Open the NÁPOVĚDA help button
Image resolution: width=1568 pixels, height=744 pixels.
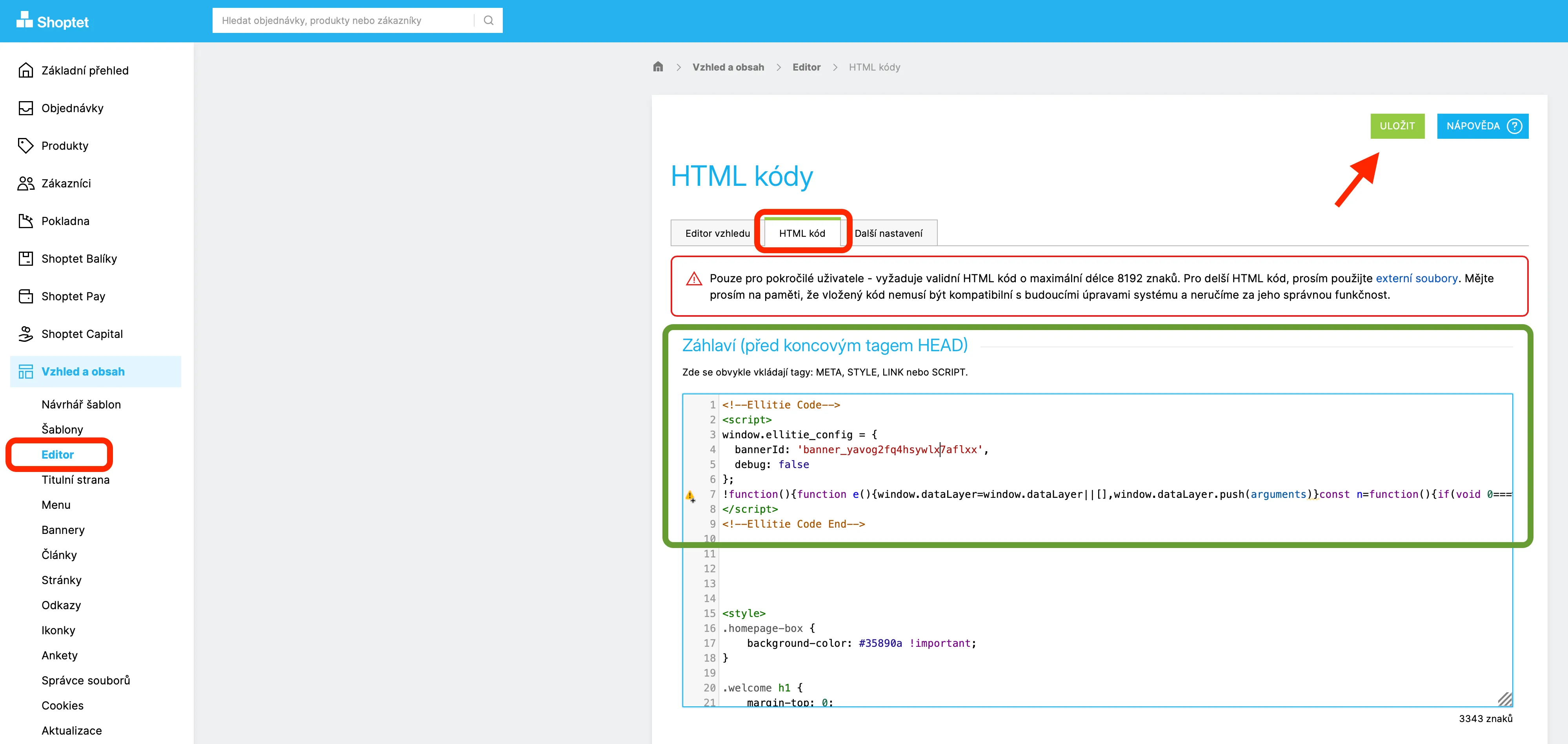click(1482, 126)
